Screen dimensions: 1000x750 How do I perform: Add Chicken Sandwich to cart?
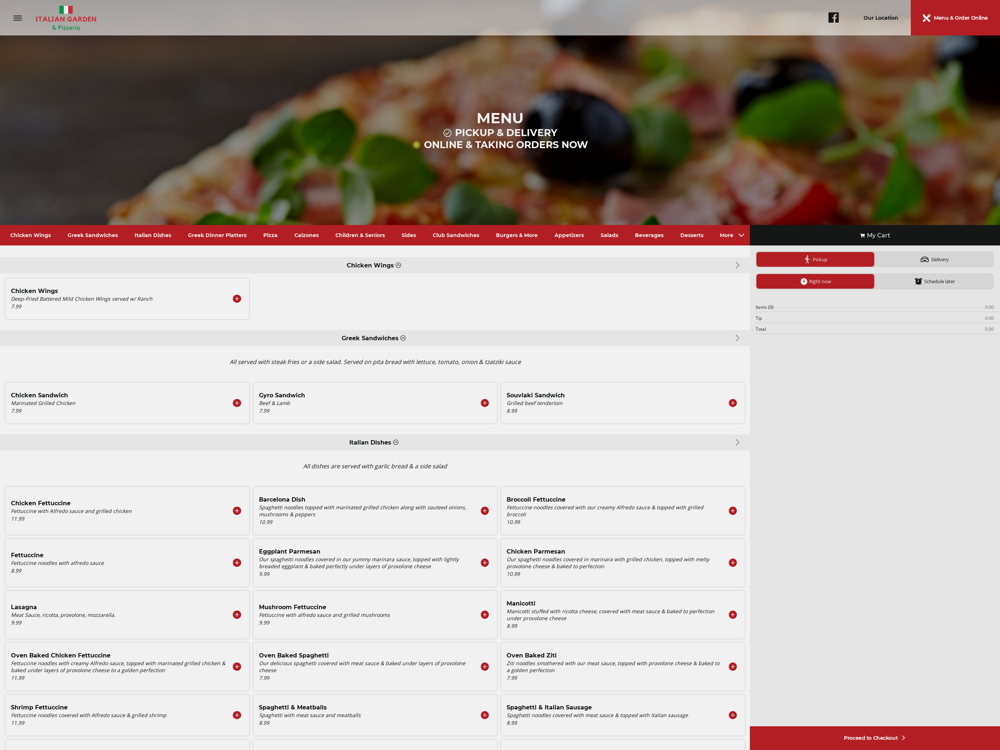(x=237, y=403)
